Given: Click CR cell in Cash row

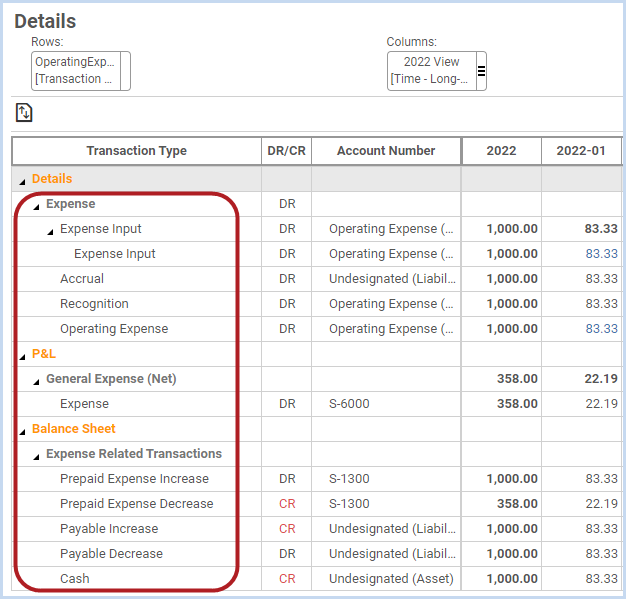Looking at the screenshot, I should click(x=287, y=579).
